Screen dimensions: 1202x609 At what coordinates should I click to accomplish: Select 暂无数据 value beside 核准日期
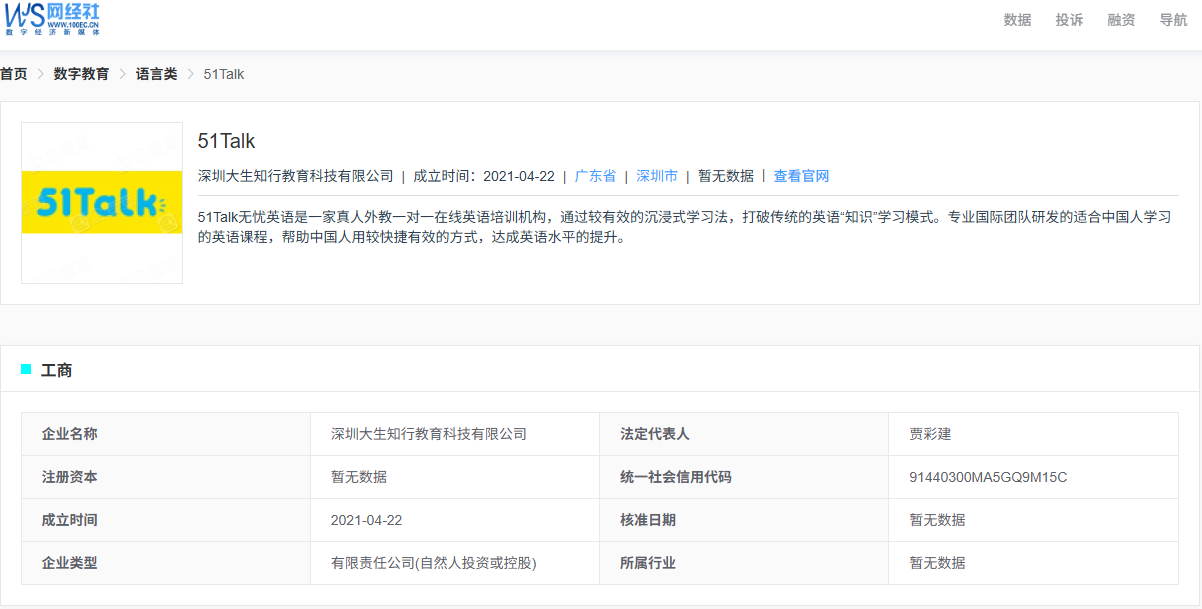click(x=937, y=520)
